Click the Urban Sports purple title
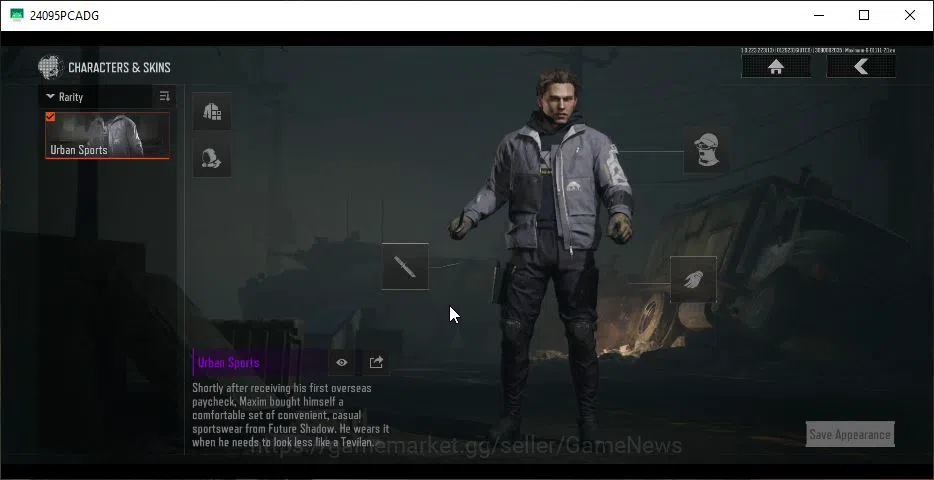 [x=229, y=363]
